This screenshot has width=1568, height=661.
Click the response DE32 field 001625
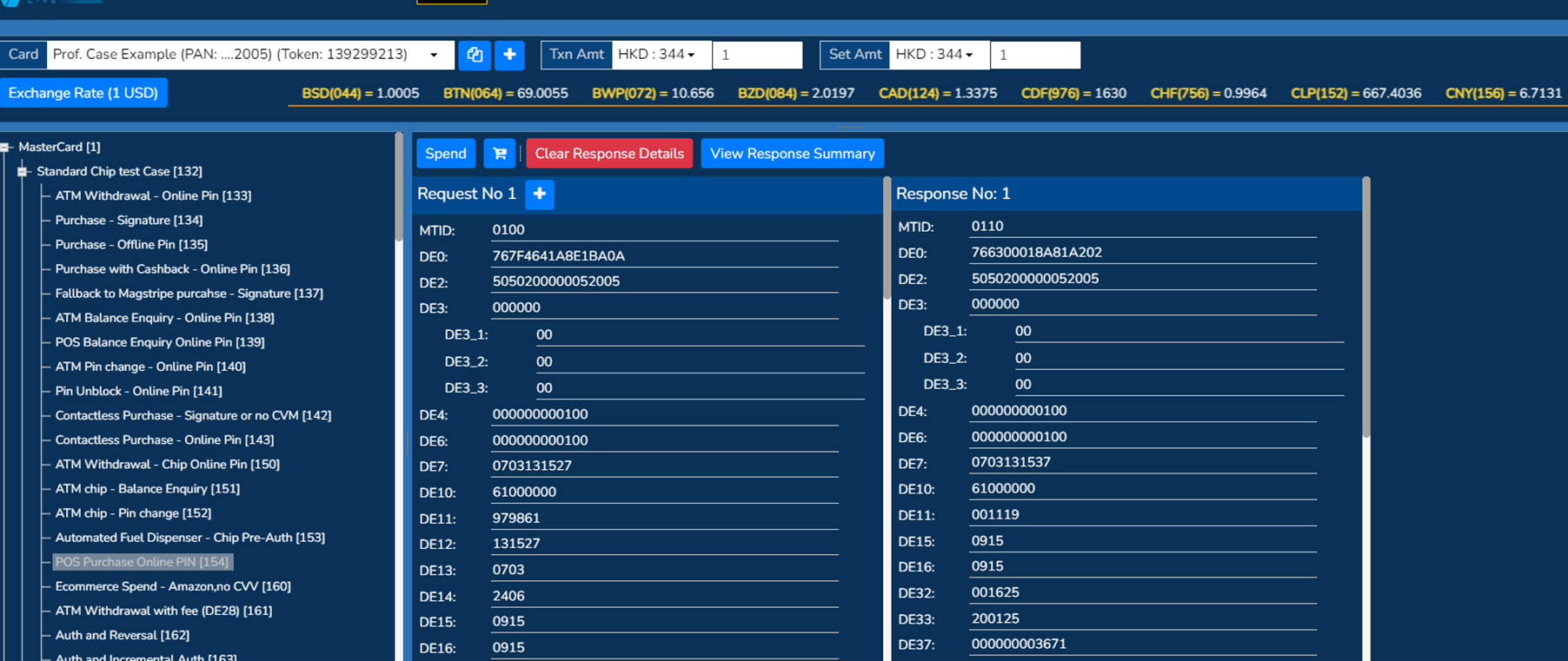pos(1143,592)
